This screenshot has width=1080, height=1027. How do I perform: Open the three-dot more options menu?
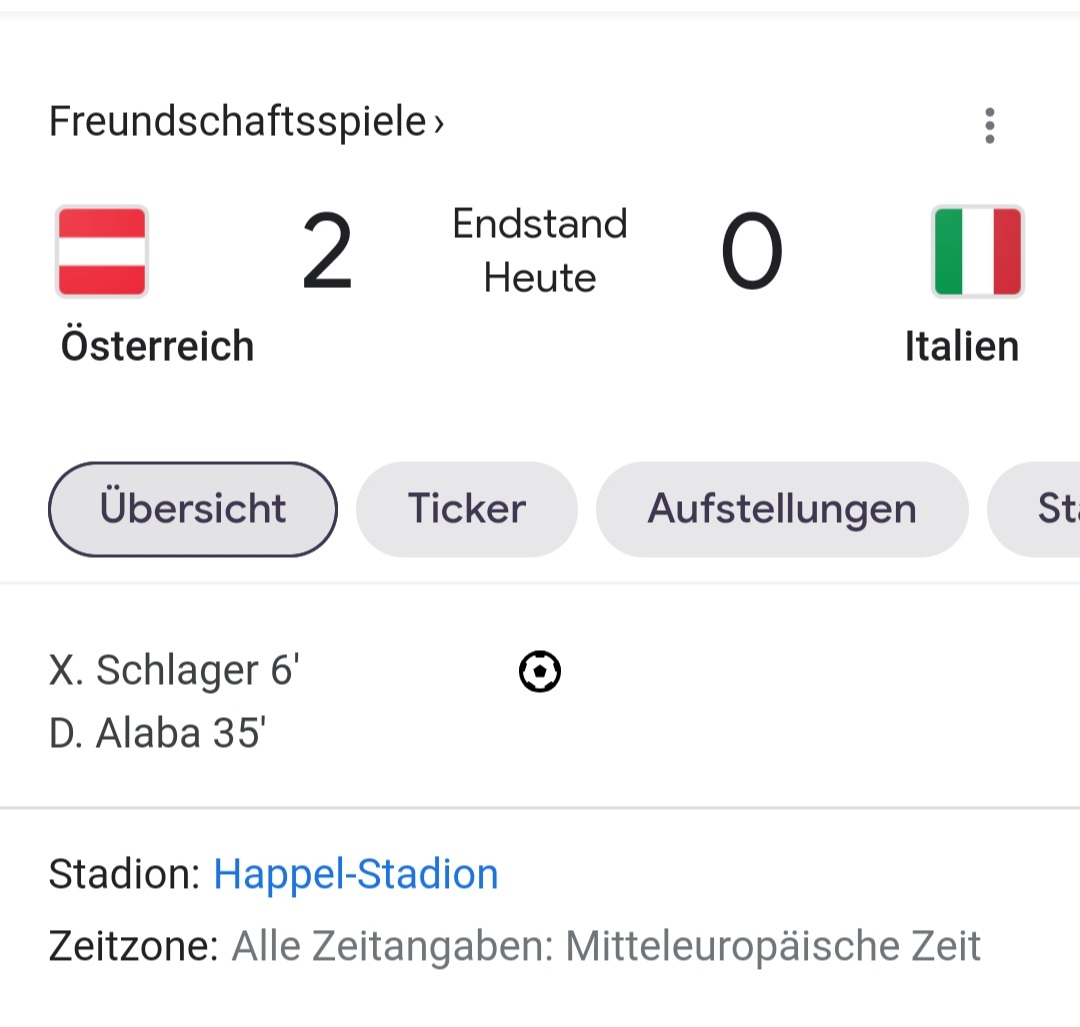coord(989,125)
